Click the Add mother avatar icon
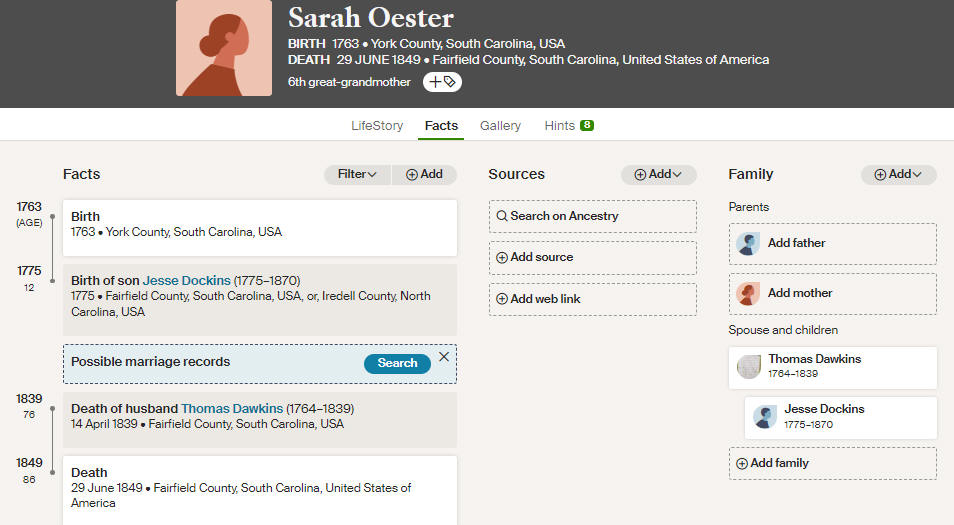The image size is (954, 525). tap(748, 294)
